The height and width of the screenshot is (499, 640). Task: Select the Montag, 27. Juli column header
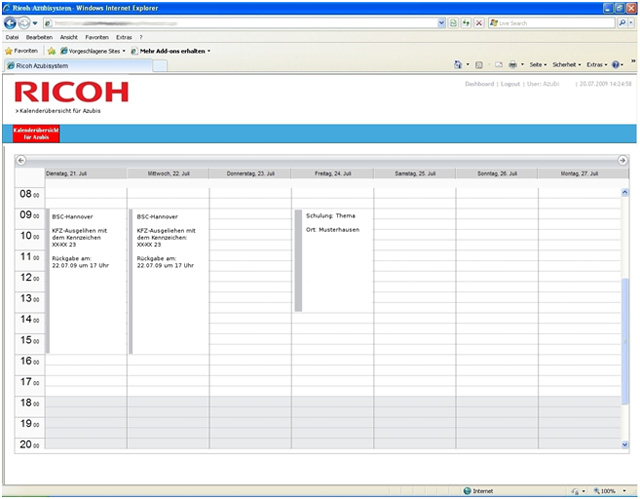[579, 173]
